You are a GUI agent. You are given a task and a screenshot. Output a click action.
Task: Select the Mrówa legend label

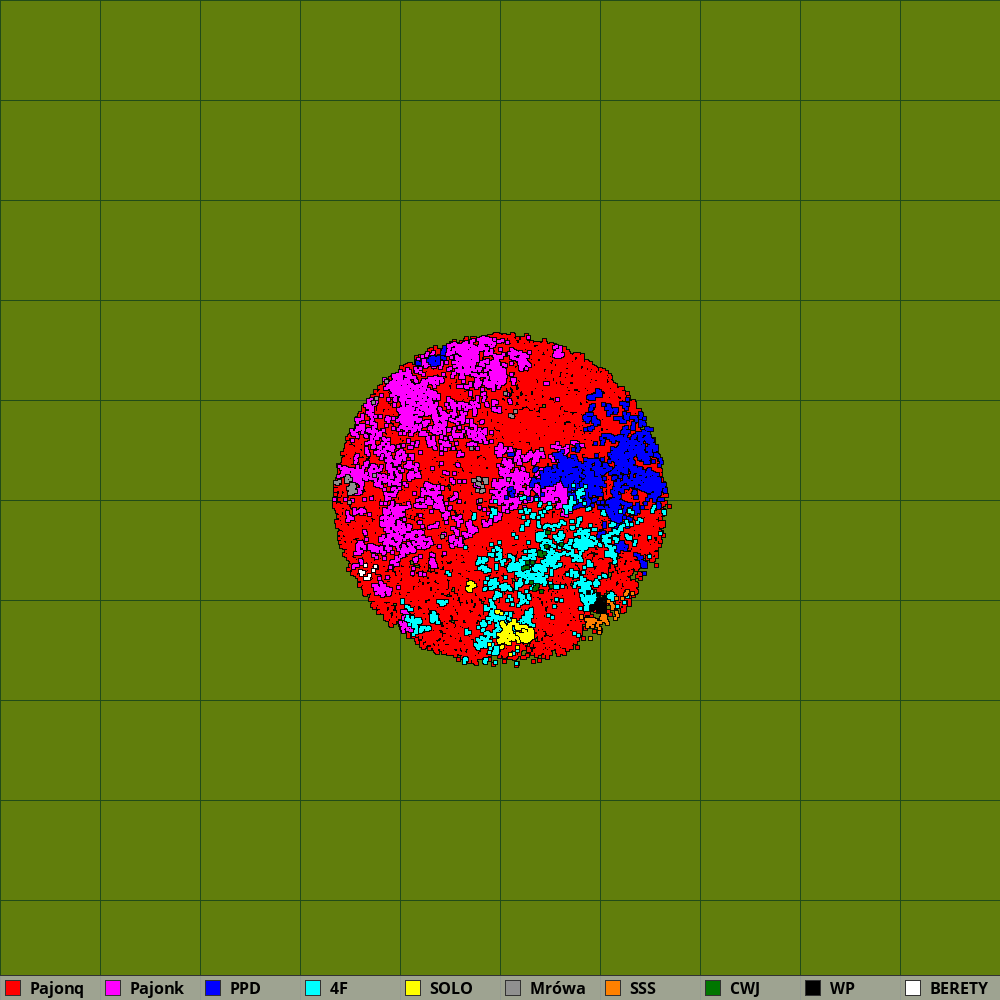point(557,989)
